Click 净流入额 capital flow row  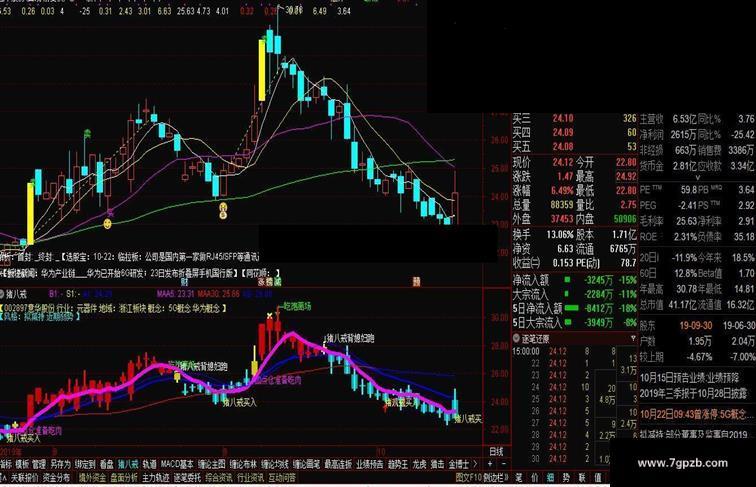[x=575, y=280]
